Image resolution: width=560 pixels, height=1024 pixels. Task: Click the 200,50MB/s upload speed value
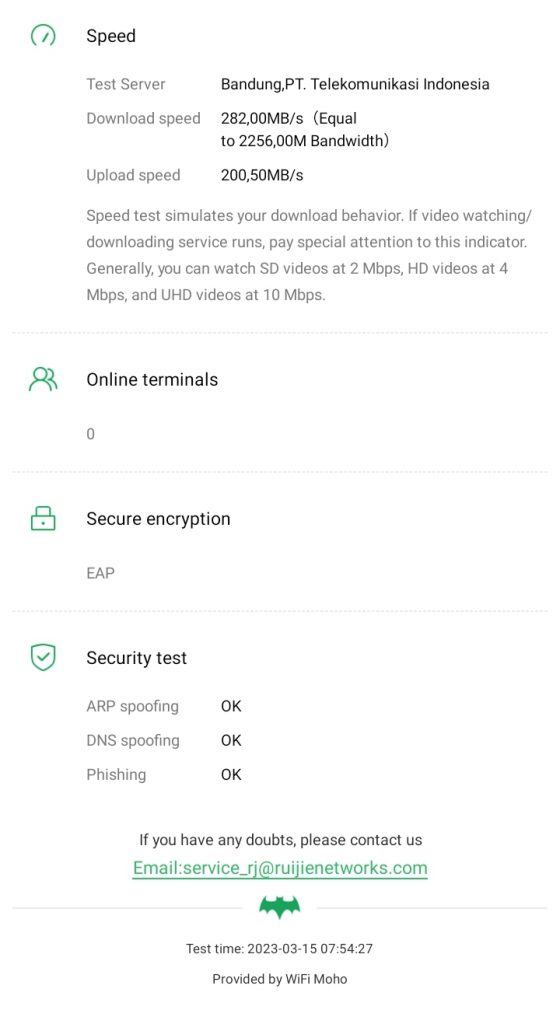(x=262, y=175)
